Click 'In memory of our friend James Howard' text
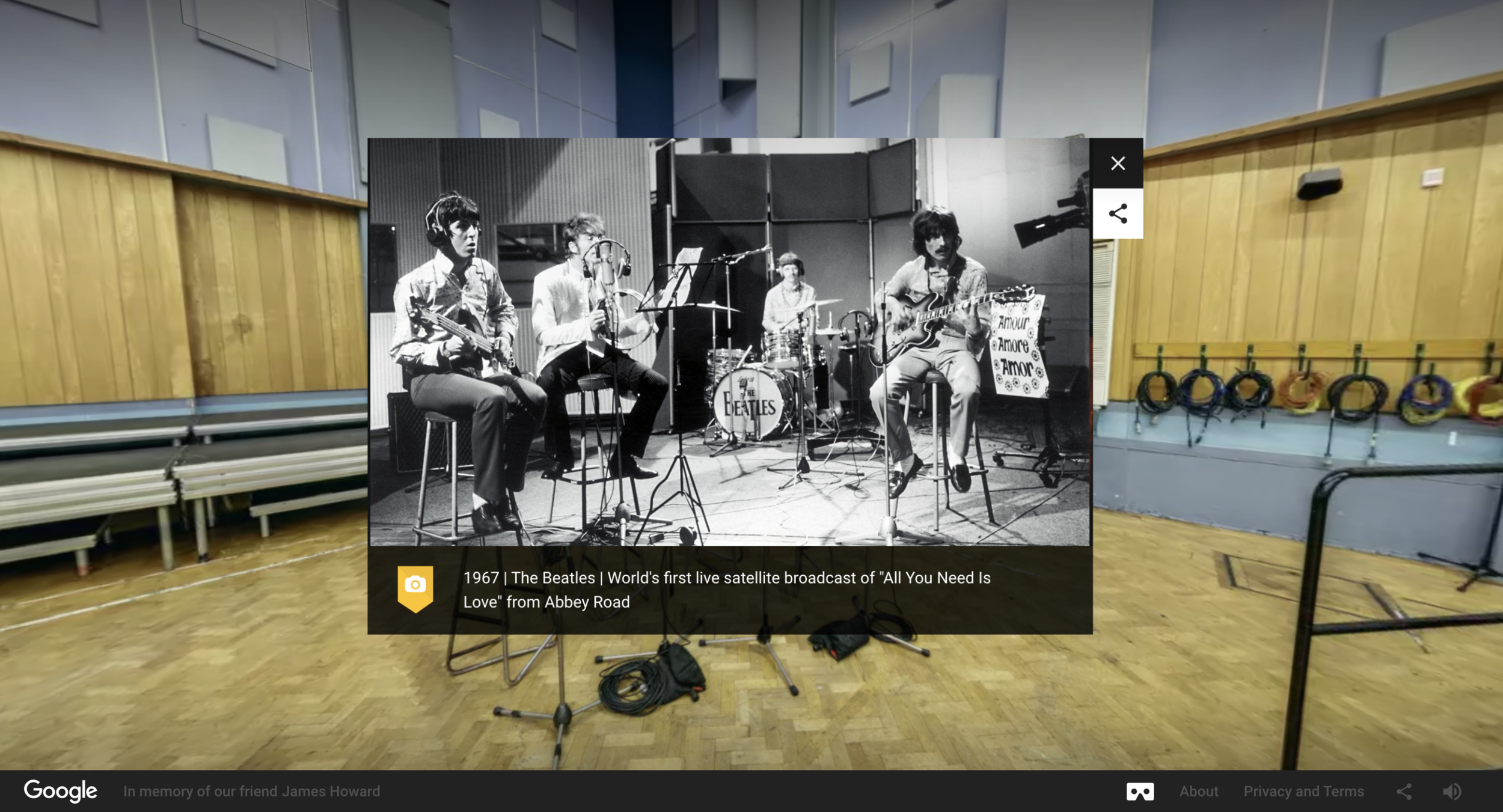1503x812 pixels. coord(251,791)
